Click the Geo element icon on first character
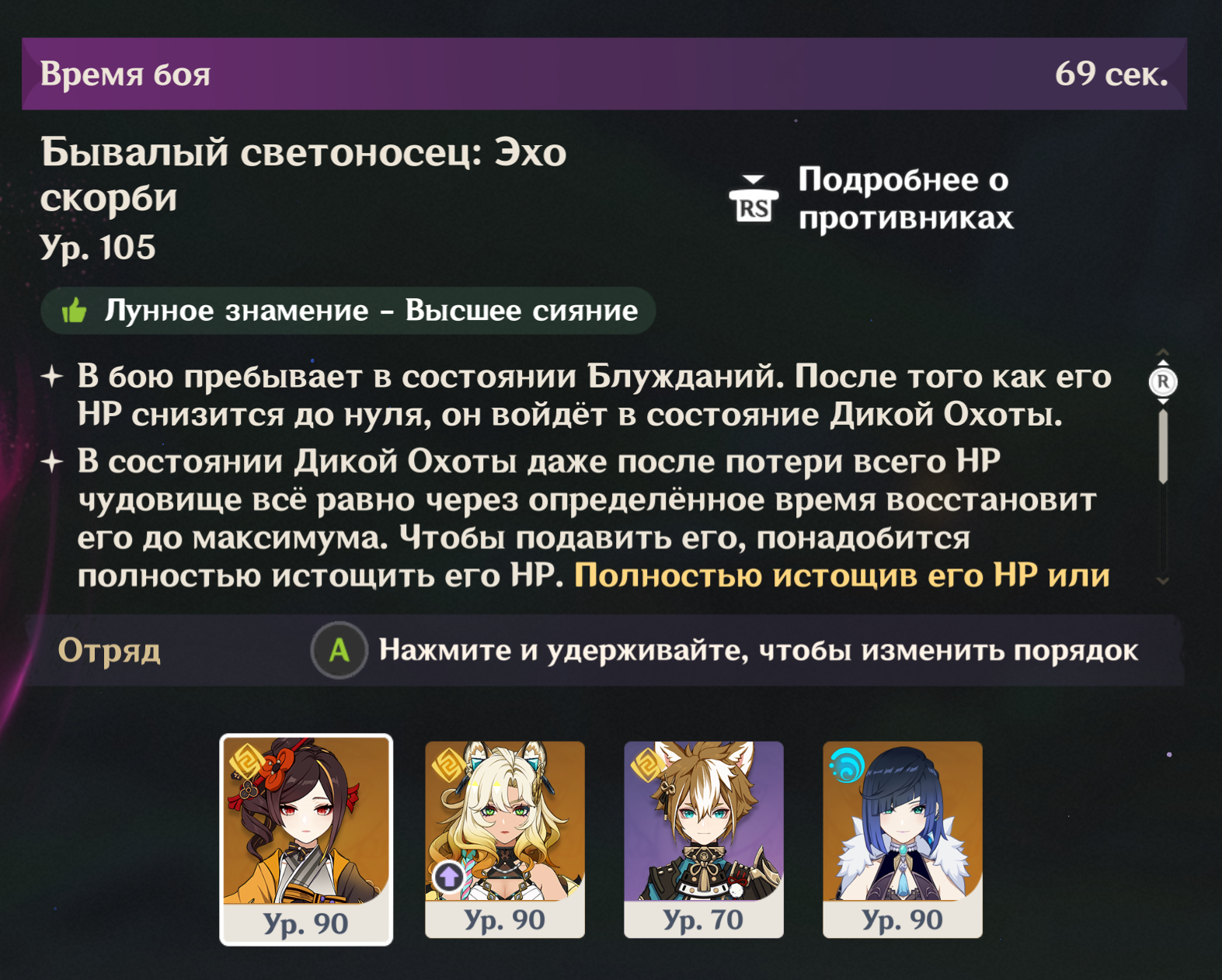 tap(246, 763)
